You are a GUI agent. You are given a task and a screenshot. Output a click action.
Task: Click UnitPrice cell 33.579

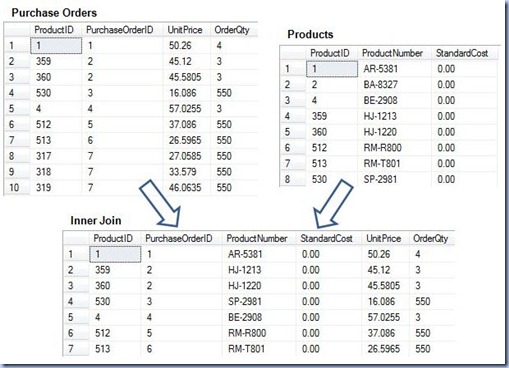182,172
